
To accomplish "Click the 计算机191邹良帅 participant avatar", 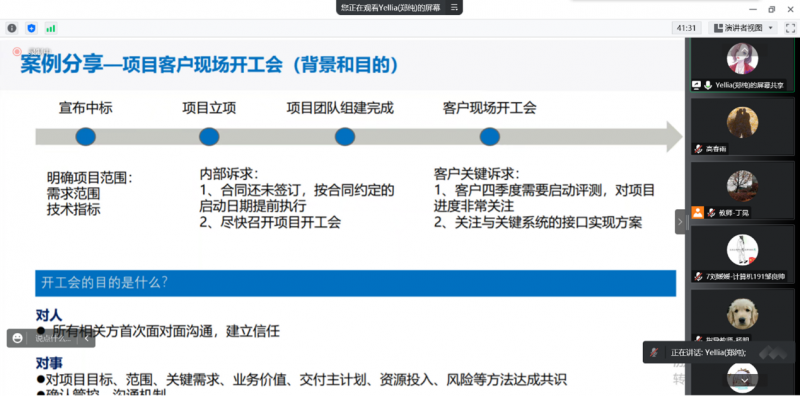I will (x=742, y=250).
